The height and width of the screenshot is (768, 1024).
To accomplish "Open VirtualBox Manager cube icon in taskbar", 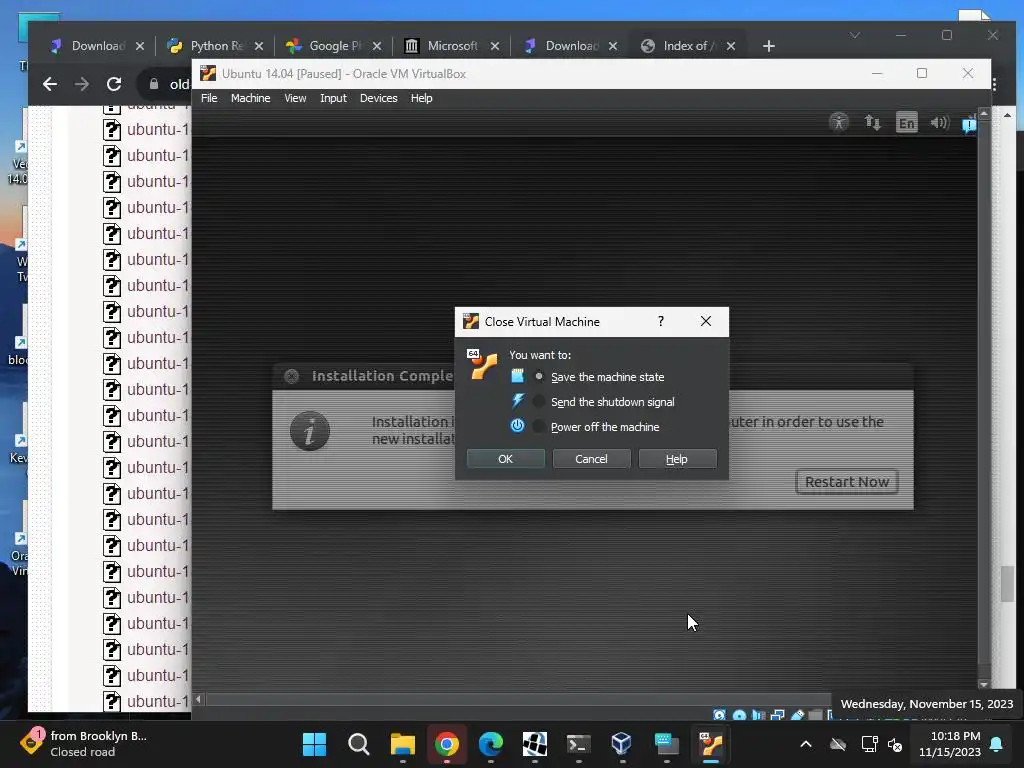I will click(622, 744).
